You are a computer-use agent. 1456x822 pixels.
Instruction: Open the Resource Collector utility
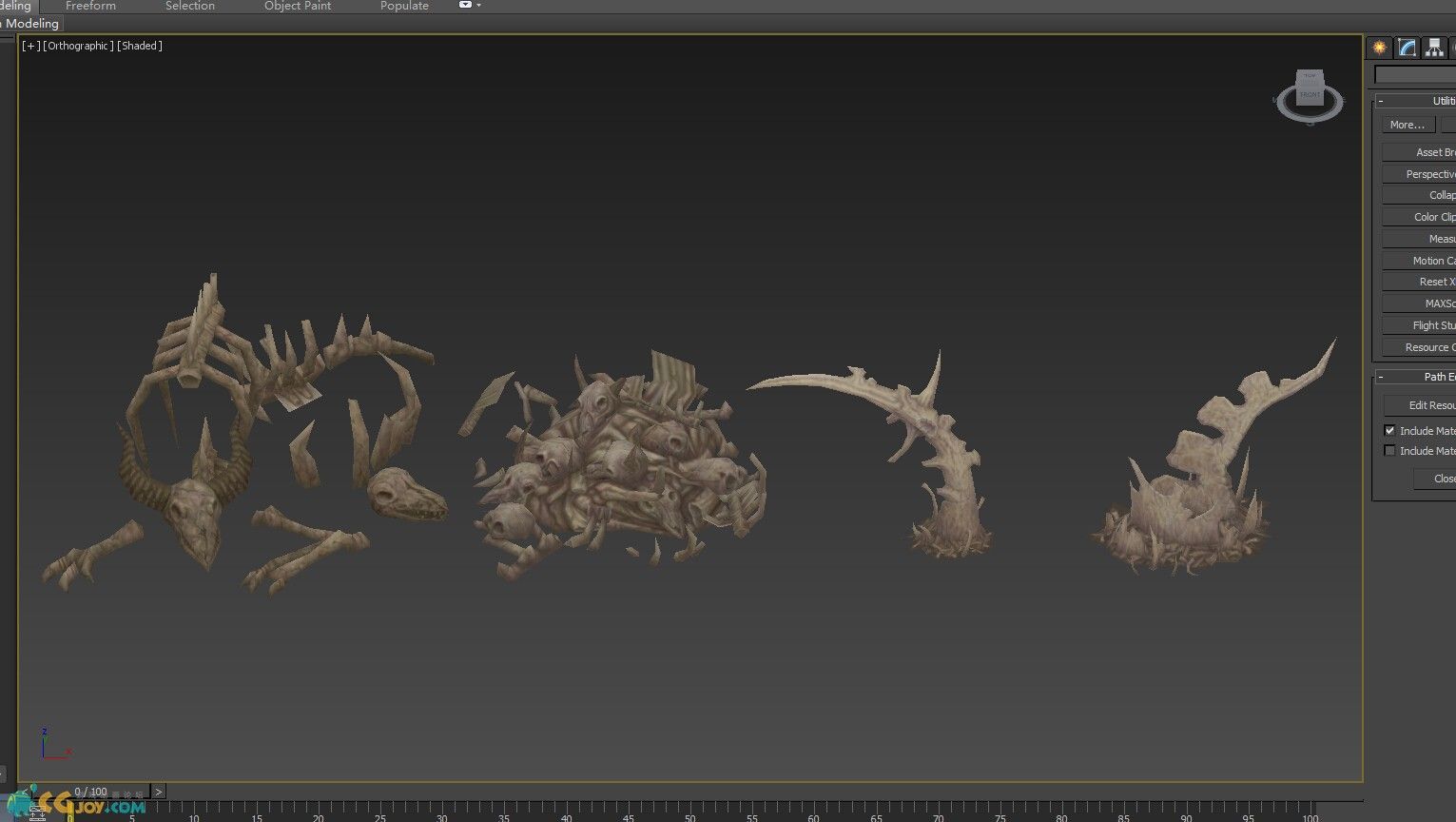point(1419,347)
